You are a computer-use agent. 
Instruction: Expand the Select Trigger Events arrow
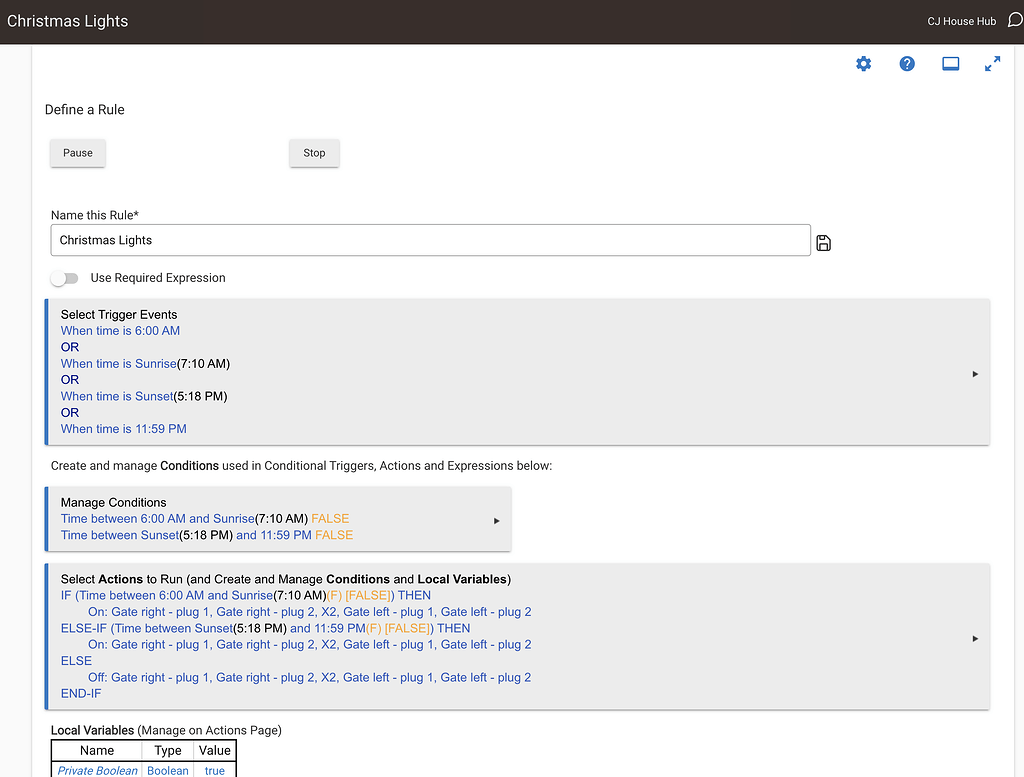click(x=975, y=374)
